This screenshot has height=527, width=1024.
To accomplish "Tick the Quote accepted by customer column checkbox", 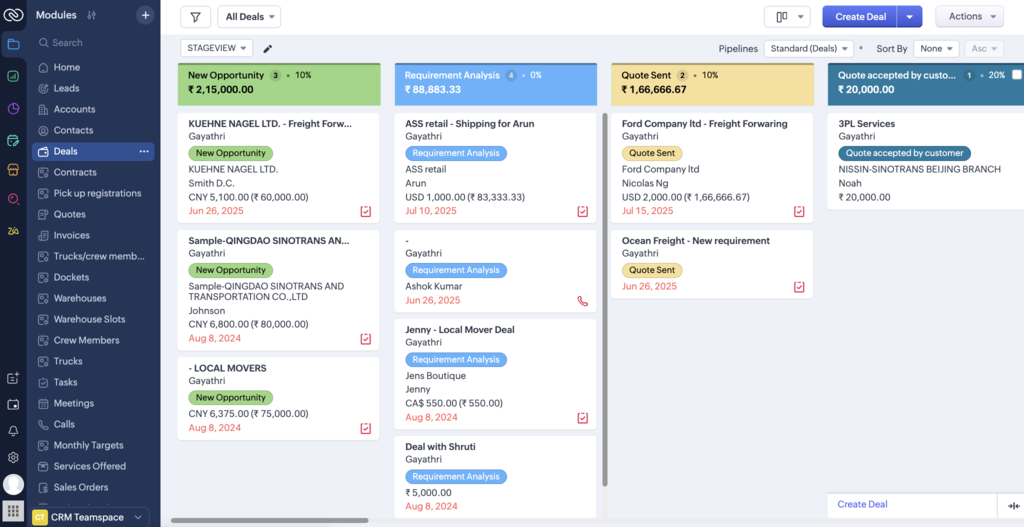I will [1016, 75].
